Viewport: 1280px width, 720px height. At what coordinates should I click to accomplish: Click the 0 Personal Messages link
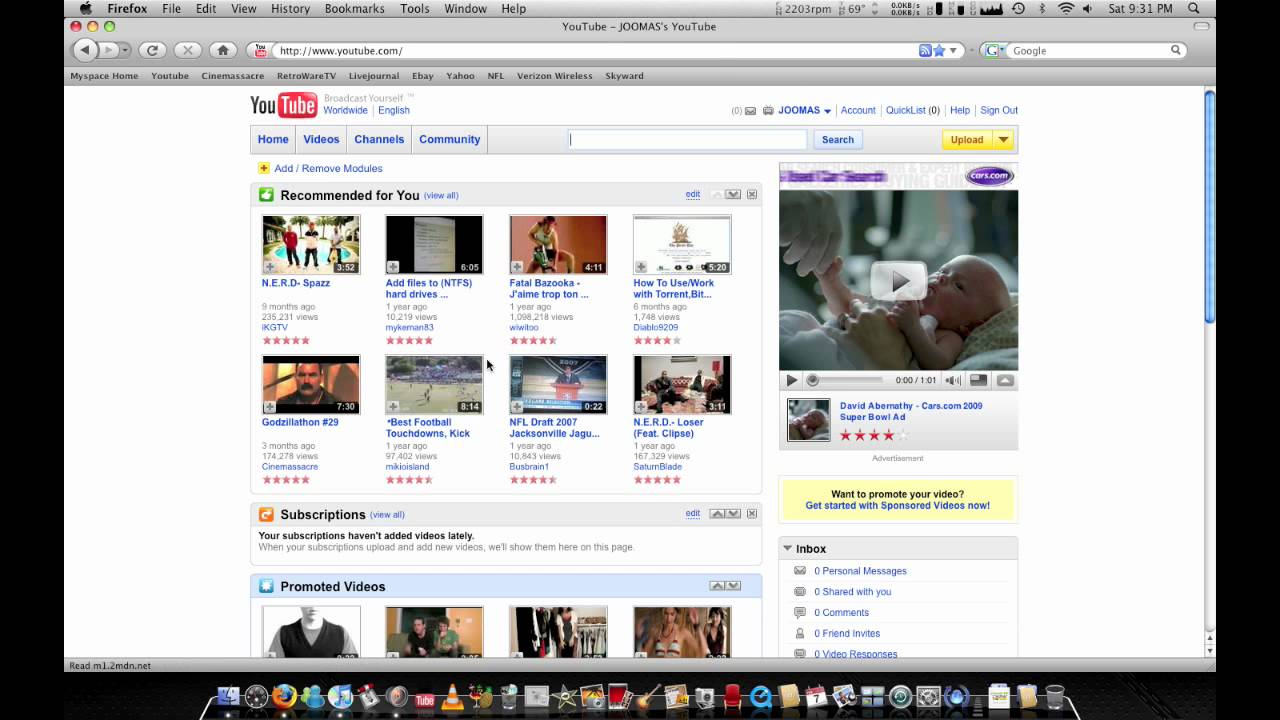pyautogui.click(x=860, y=571)
